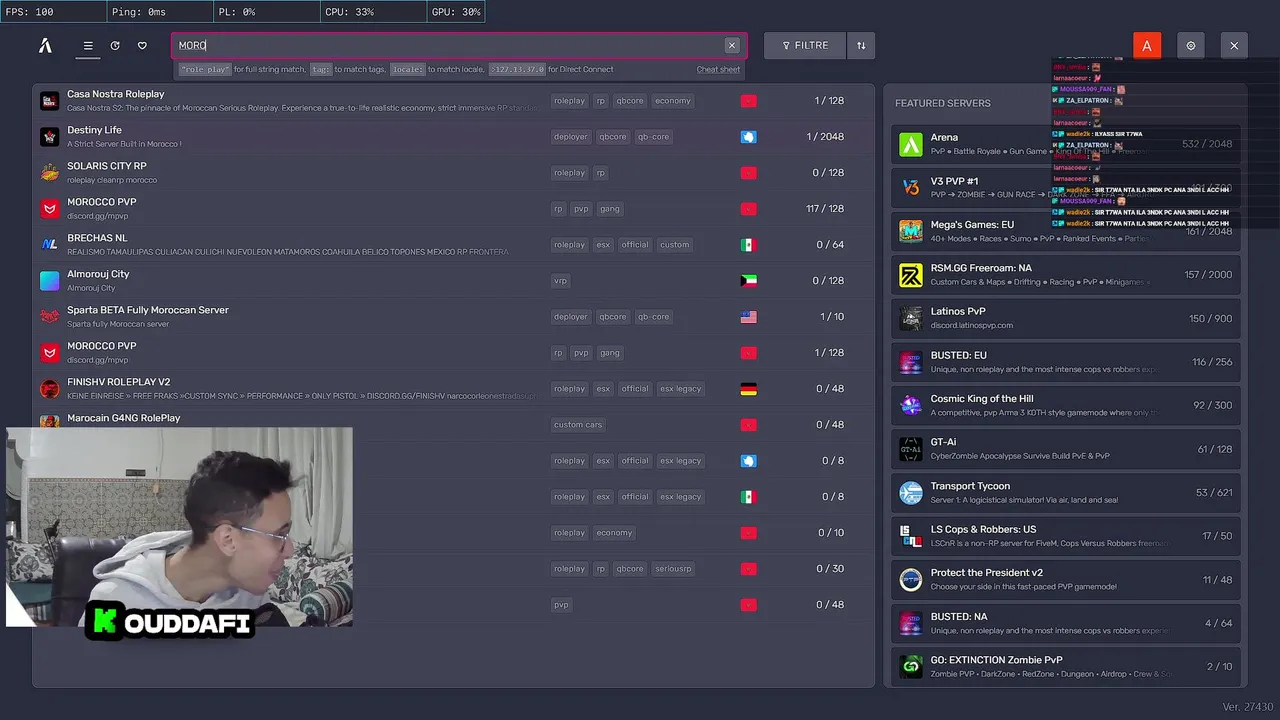Click the Destiny Life server icon
The width and height of the screenshot is (1280, 720).
pyautogui.click(x=50, y=137)
